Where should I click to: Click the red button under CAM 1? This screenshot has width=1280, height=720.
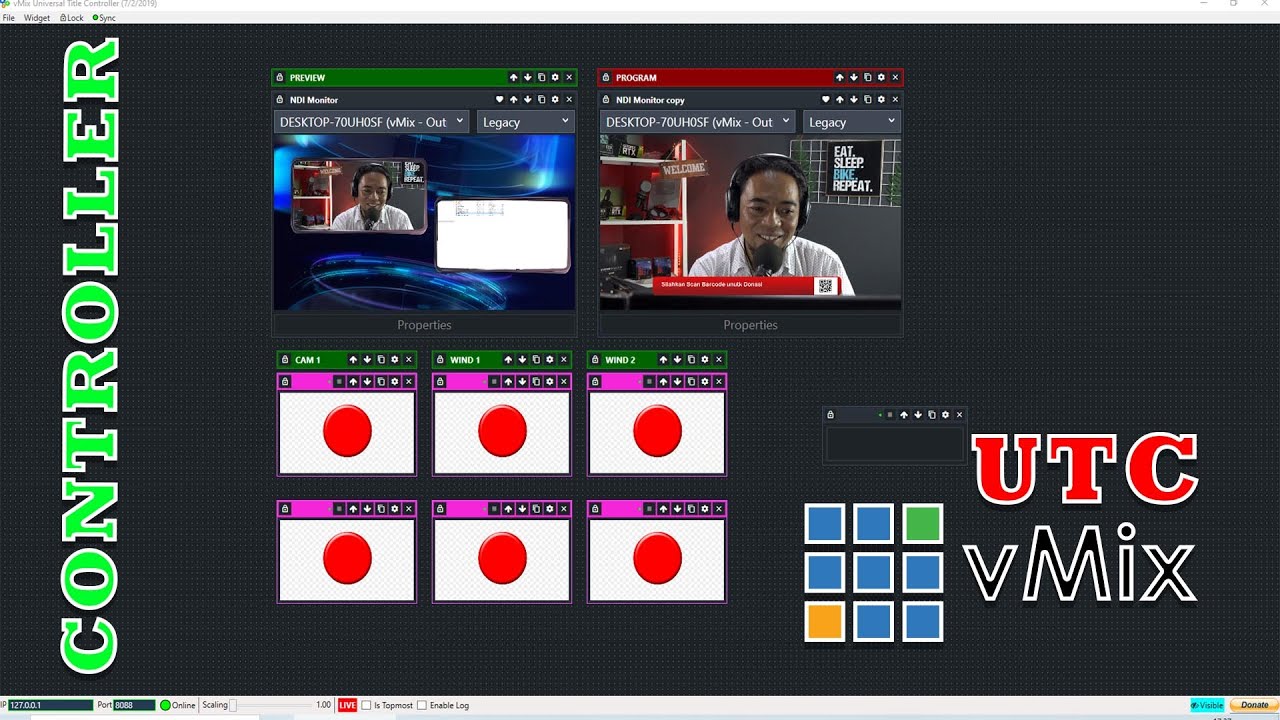[x=347, y=432]
